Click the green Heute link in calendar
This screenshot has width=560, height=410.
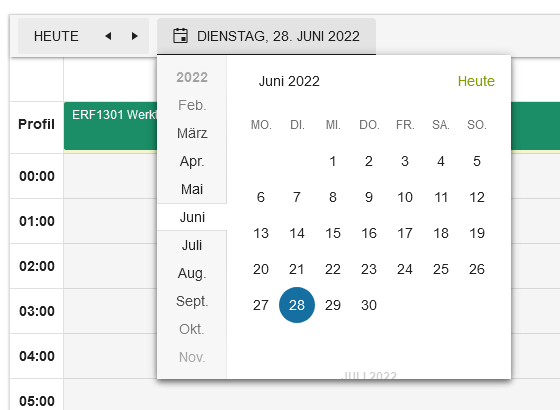tap(476, 81)
